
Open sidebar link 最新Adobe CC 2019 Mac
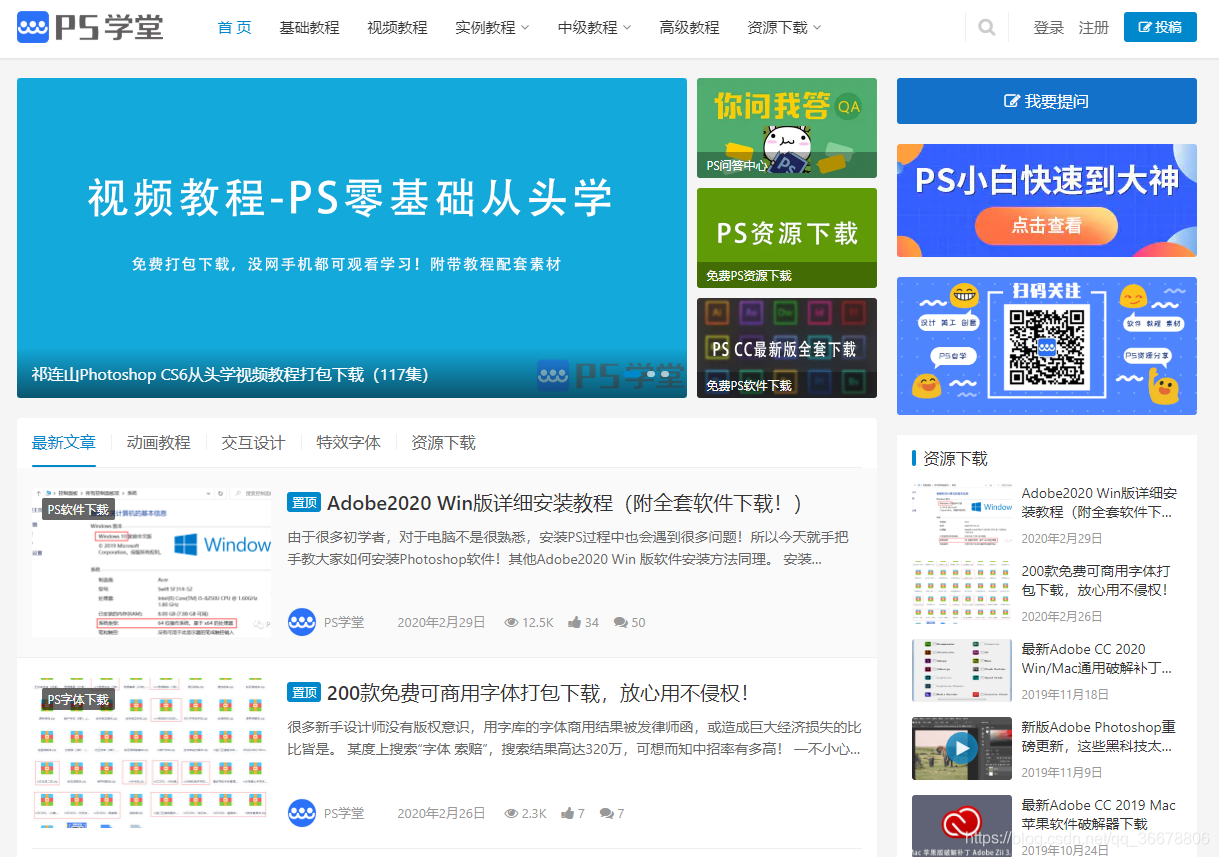coord(1099,815)
